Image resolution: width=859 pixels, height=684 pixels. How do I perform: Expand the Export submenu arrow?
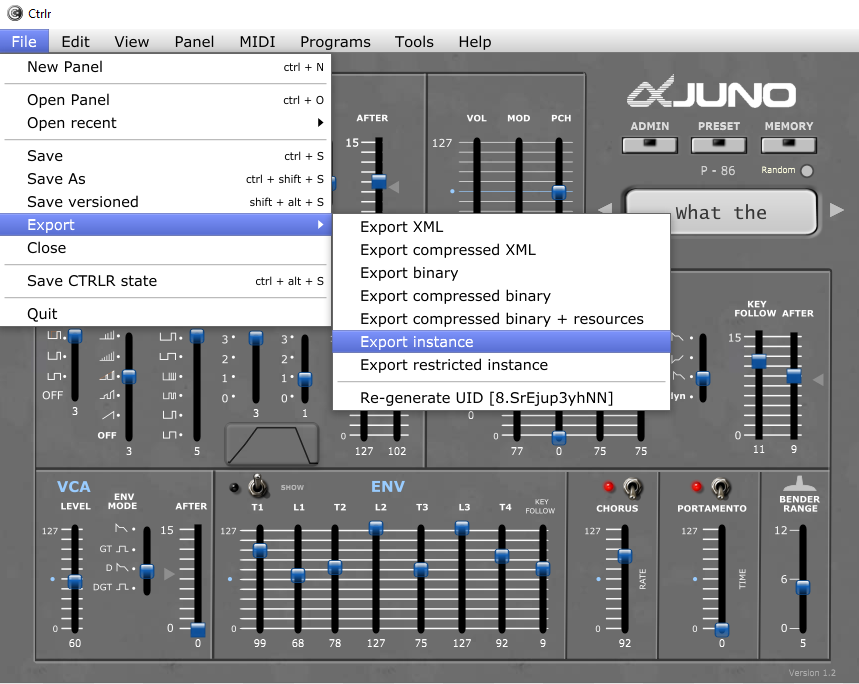tap(320, 225)
